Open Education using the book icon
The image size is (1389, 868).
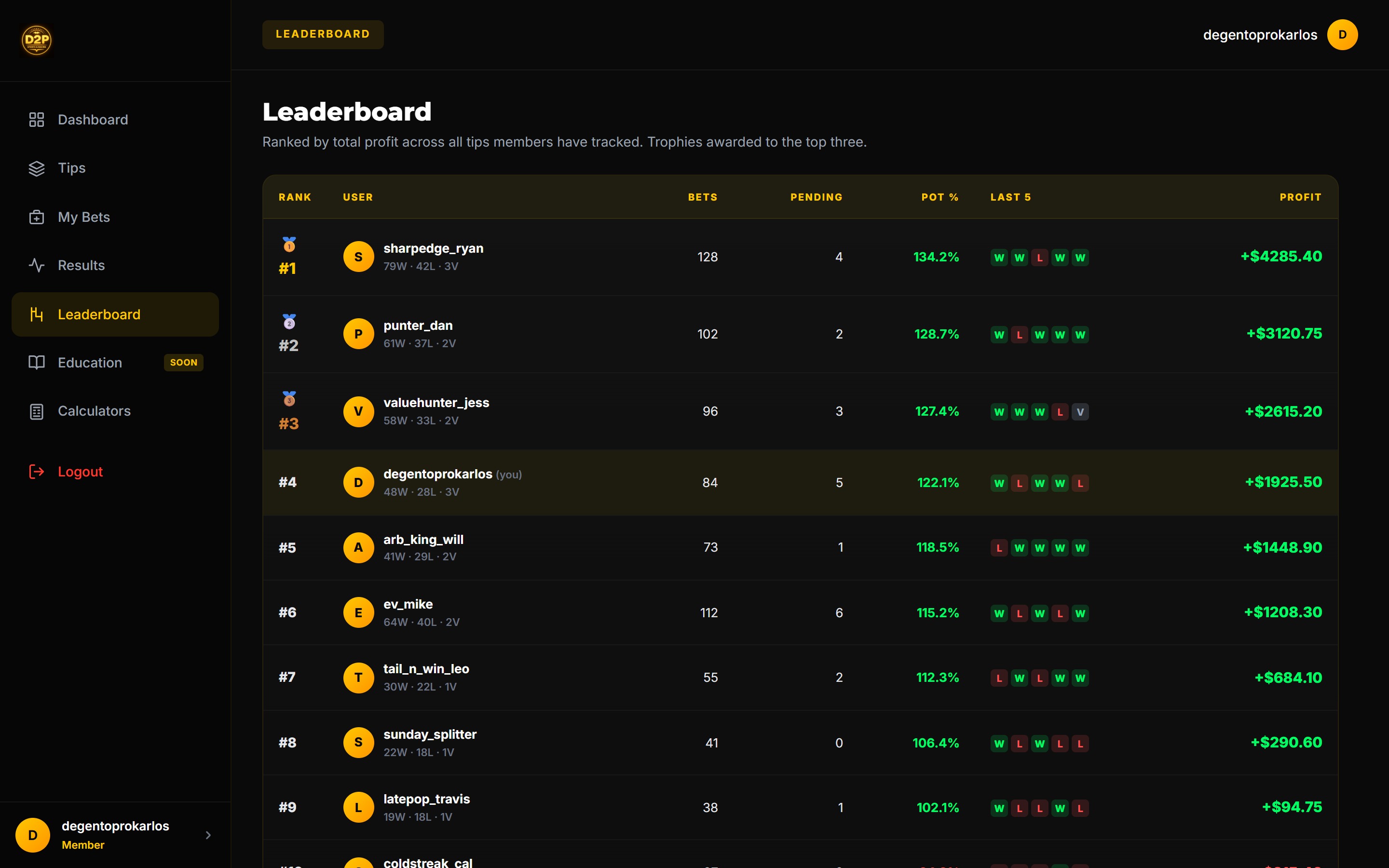pyautogui.click(x=37, y=362)
